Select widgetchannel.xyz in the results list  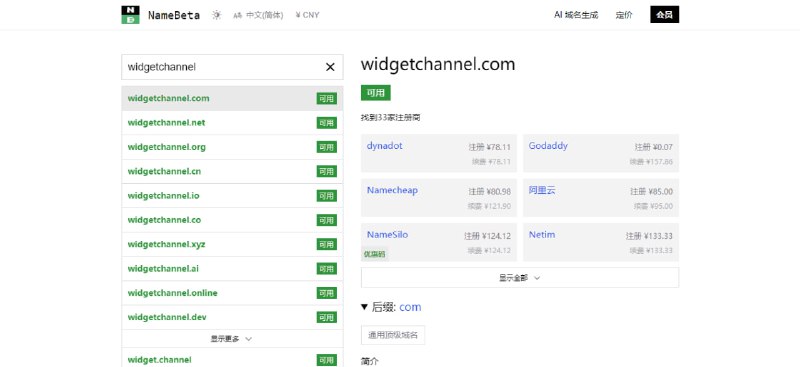point(232,244)
